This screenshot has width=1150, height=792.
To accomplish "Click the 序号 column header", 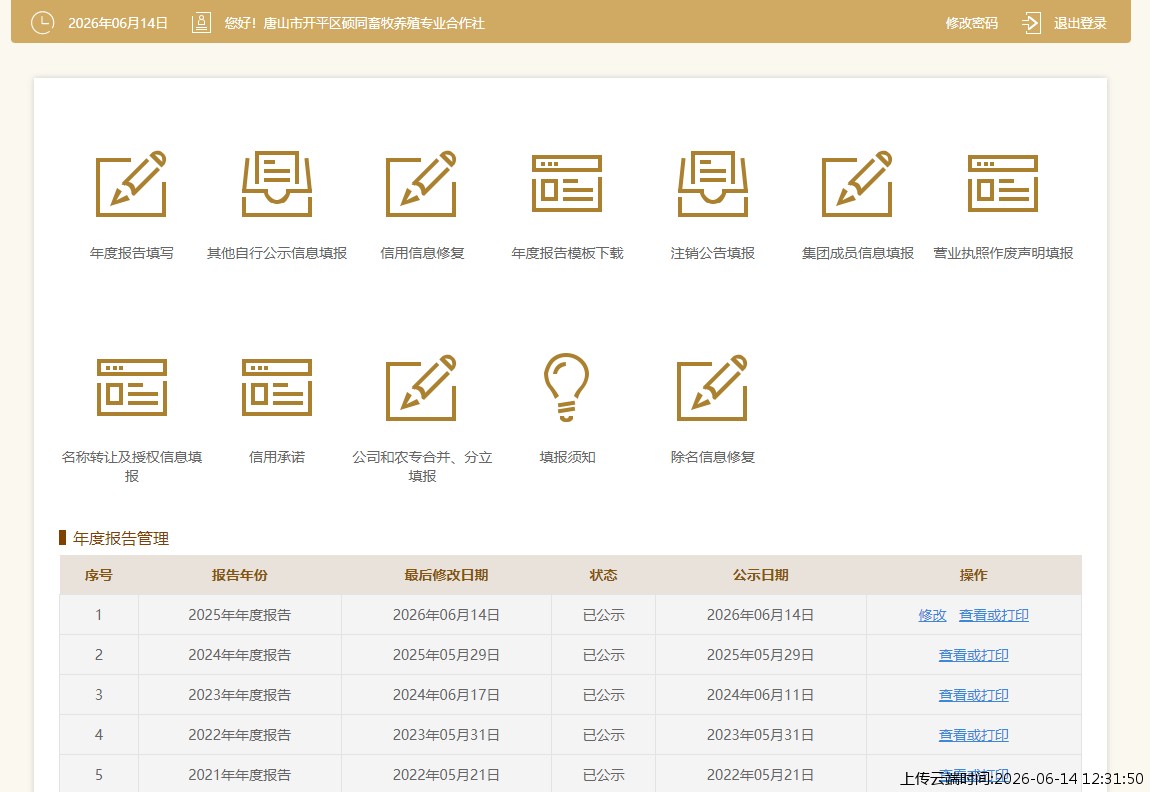I will tap(98, 575).
